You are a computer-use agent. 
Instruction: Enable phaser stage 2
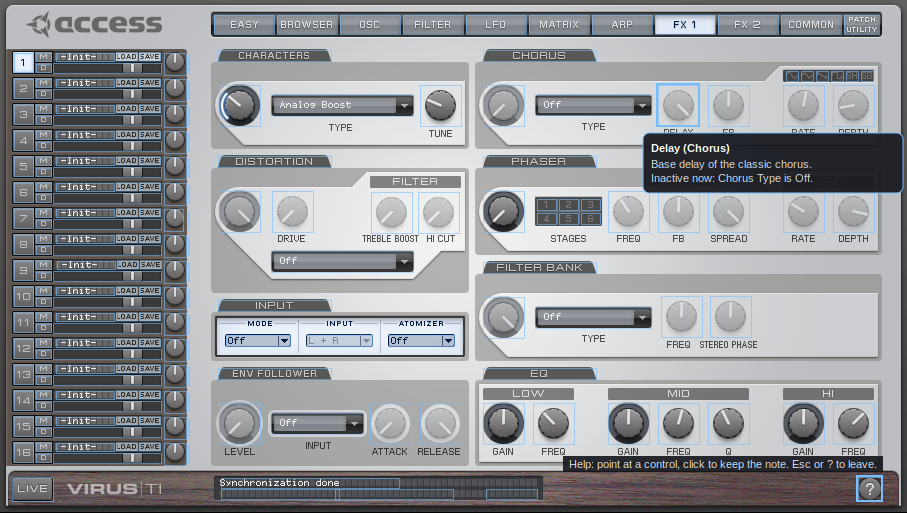click(x=568, y=205)
